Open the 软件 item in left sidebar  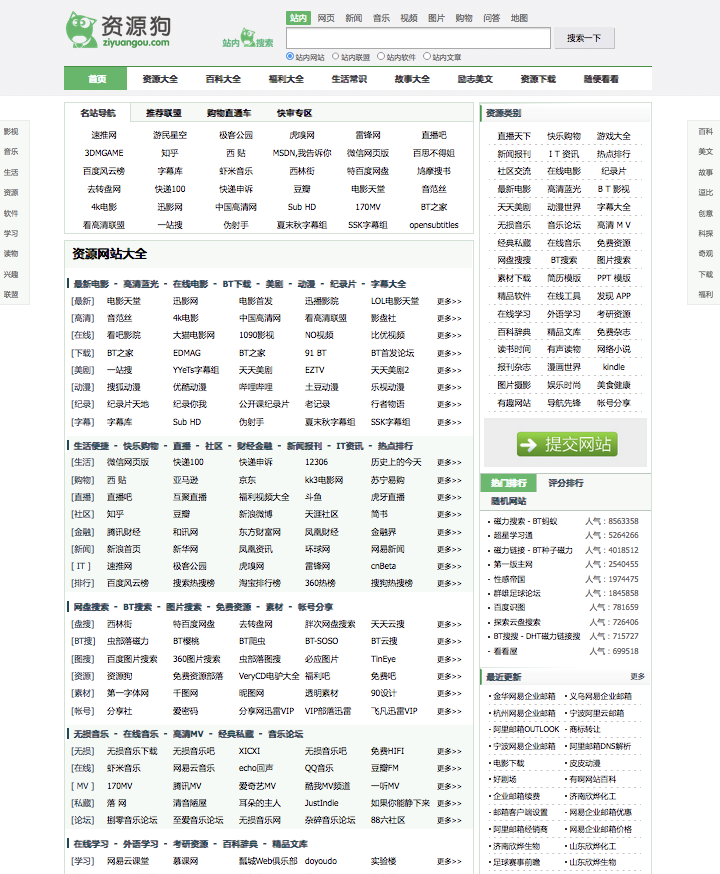(11, 213)
